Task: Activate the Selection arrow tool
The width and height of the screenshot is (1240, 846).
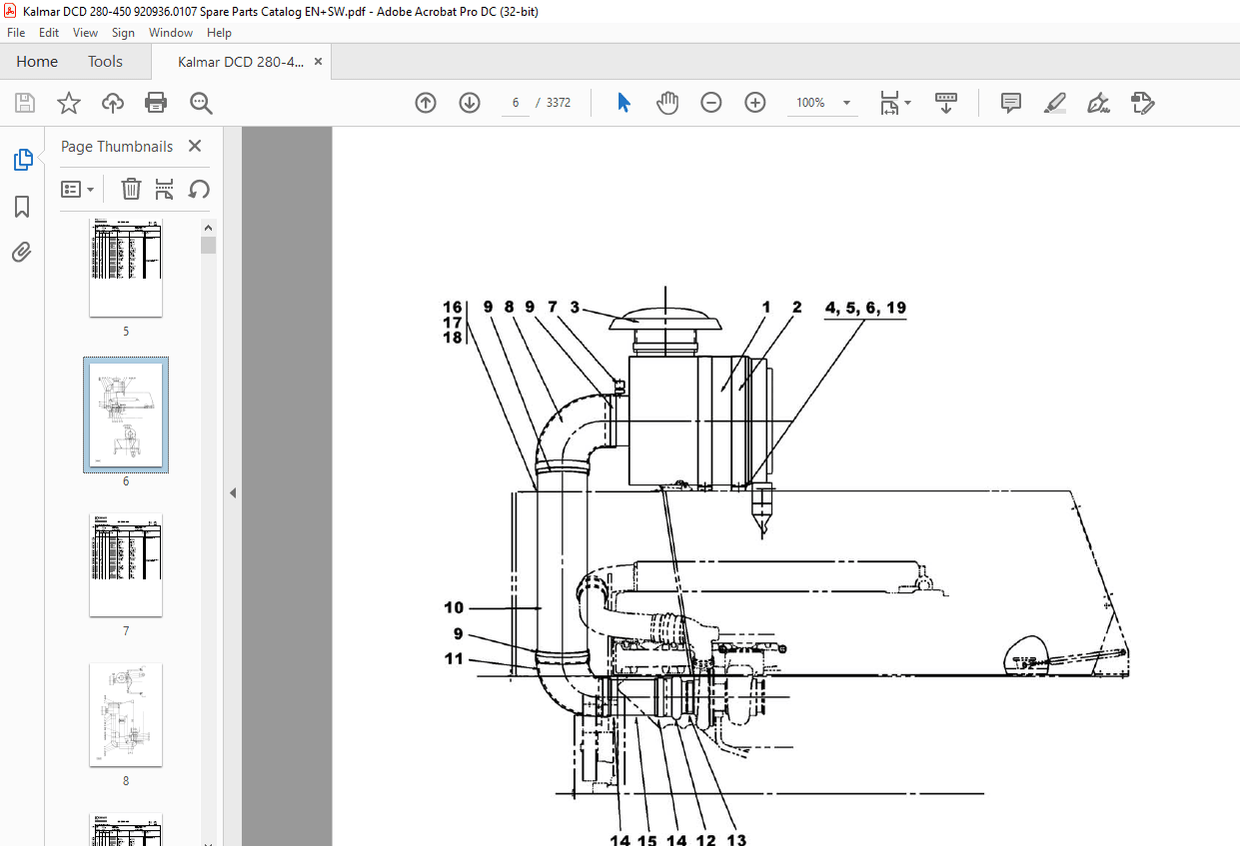Action: pyautogui.click(x=623, y=102)
